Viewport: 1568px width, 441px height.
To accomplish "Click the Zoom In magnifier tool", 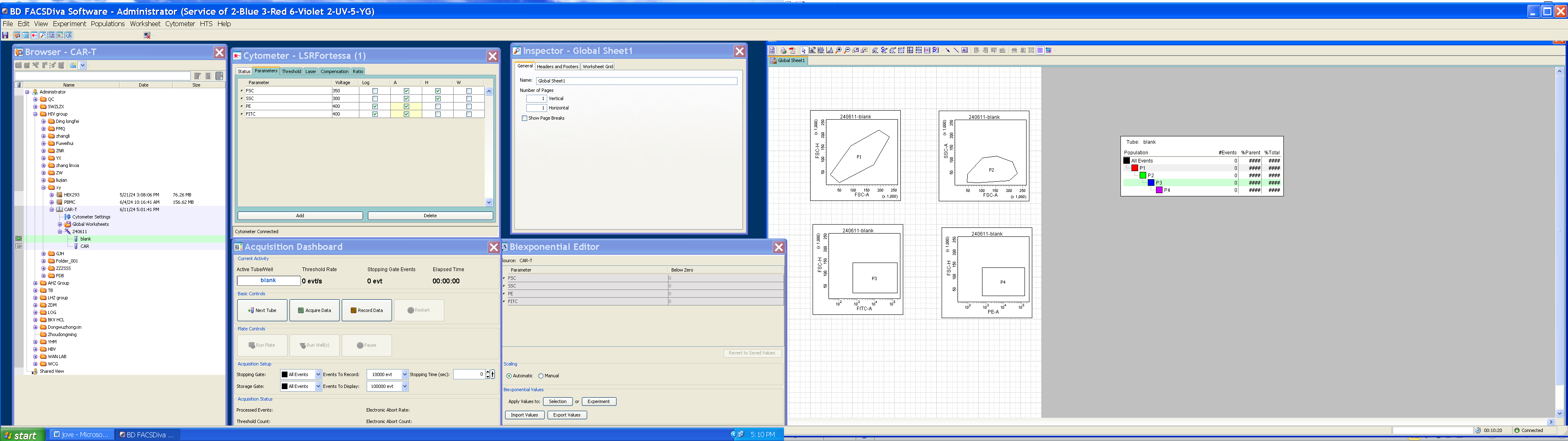I will tap(838, 51).
